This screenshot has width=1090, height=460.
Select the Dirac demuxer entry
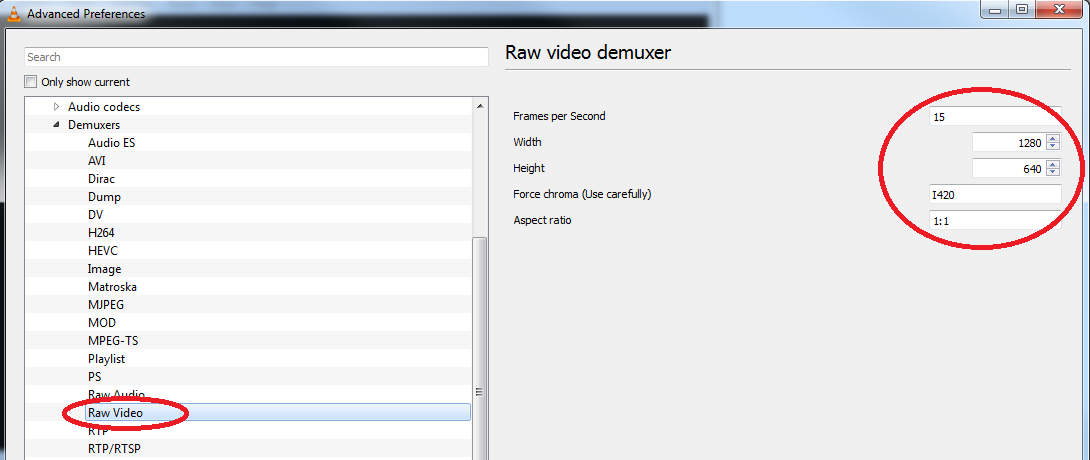pyautogui.click(x=101, y=179)
